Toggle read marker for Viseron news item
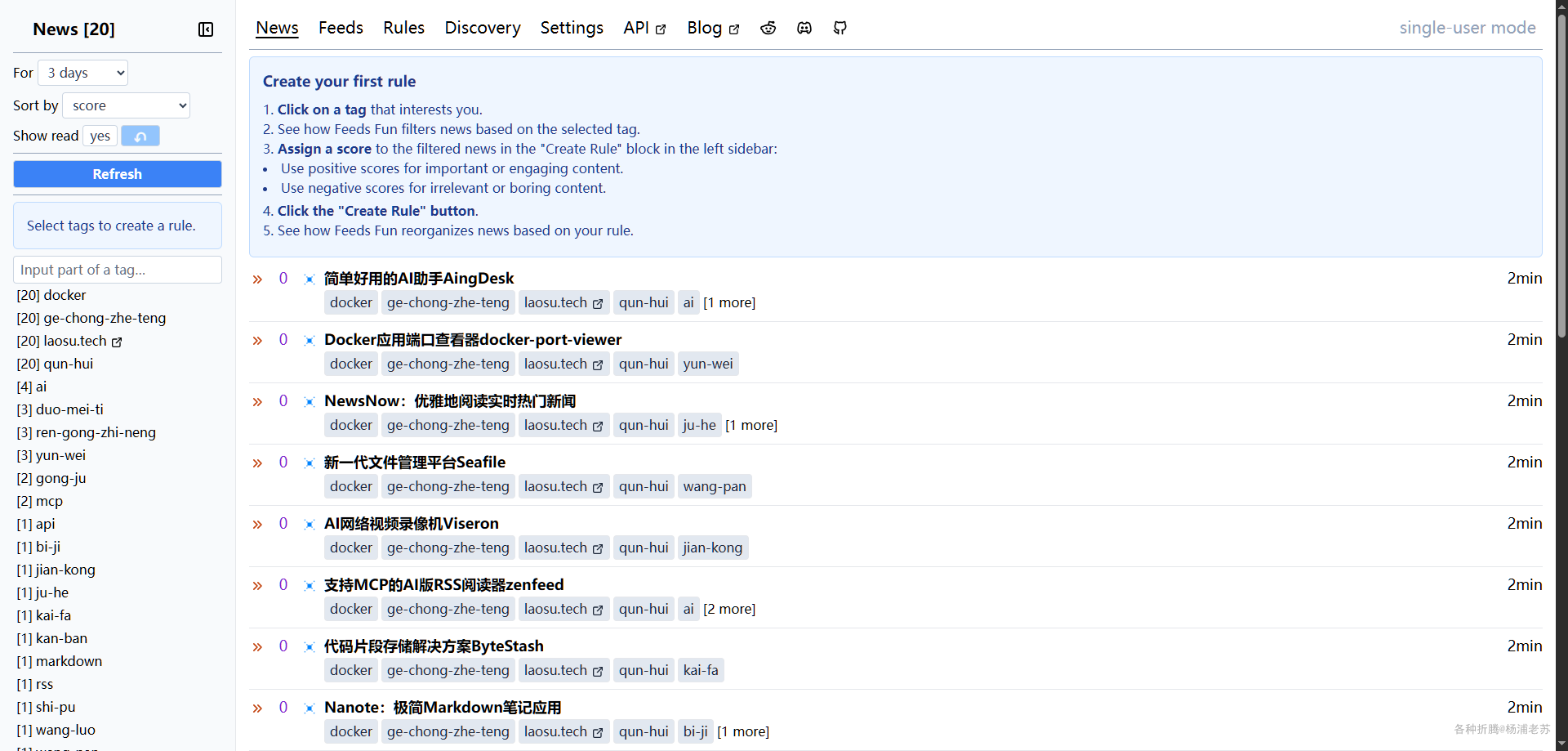The image size is (1568, 751). tap(310, 525)
